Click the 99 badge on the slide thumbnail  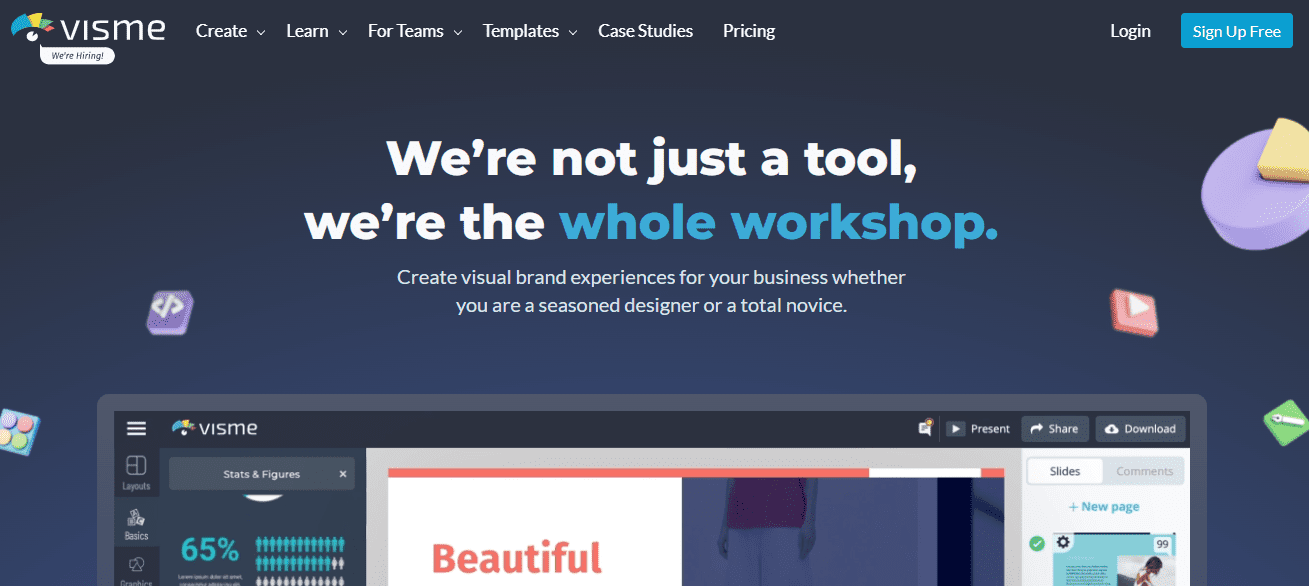(1162, 544)
